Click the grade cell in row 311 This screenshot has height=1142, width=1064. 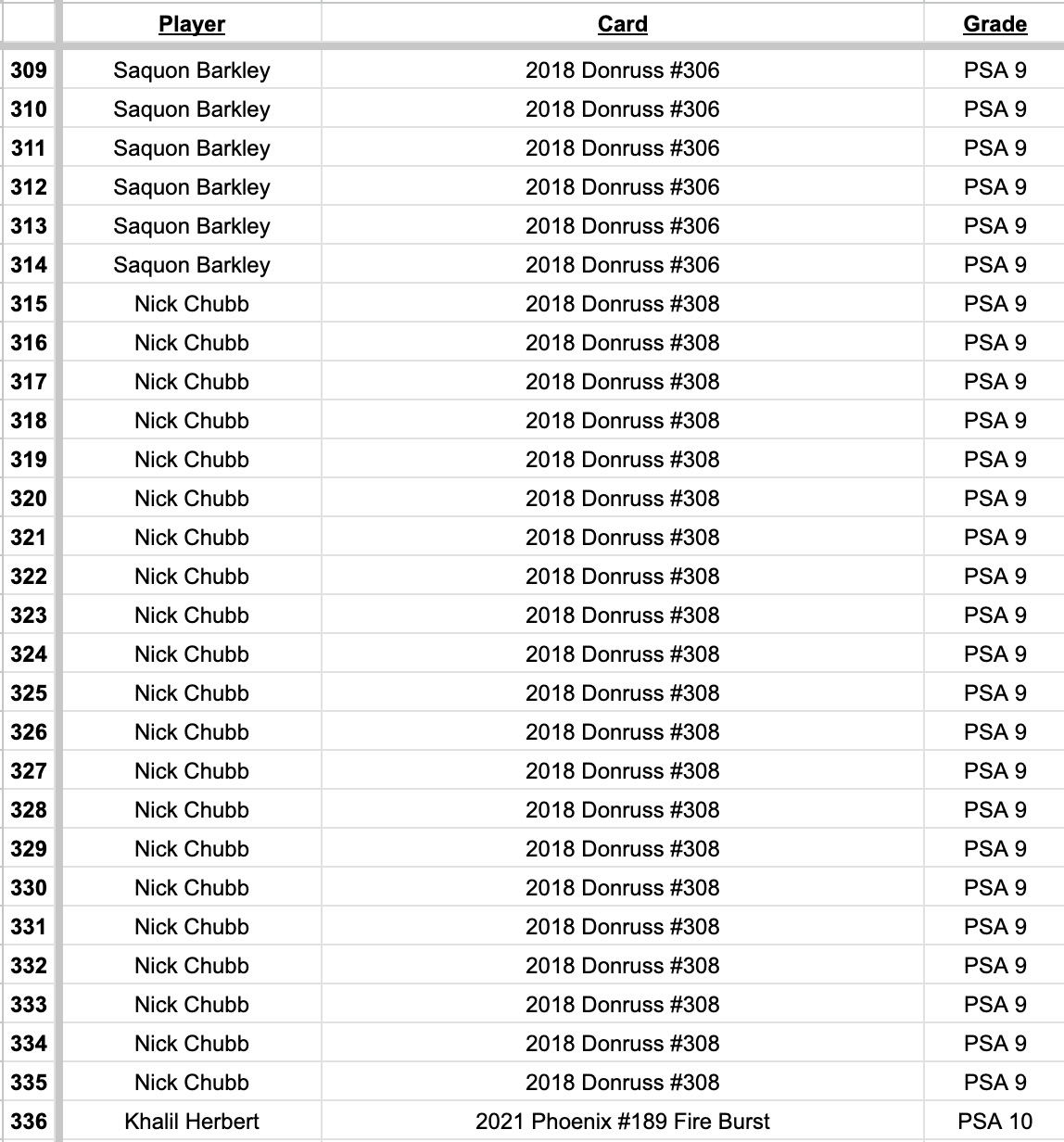tap(994, 148)
